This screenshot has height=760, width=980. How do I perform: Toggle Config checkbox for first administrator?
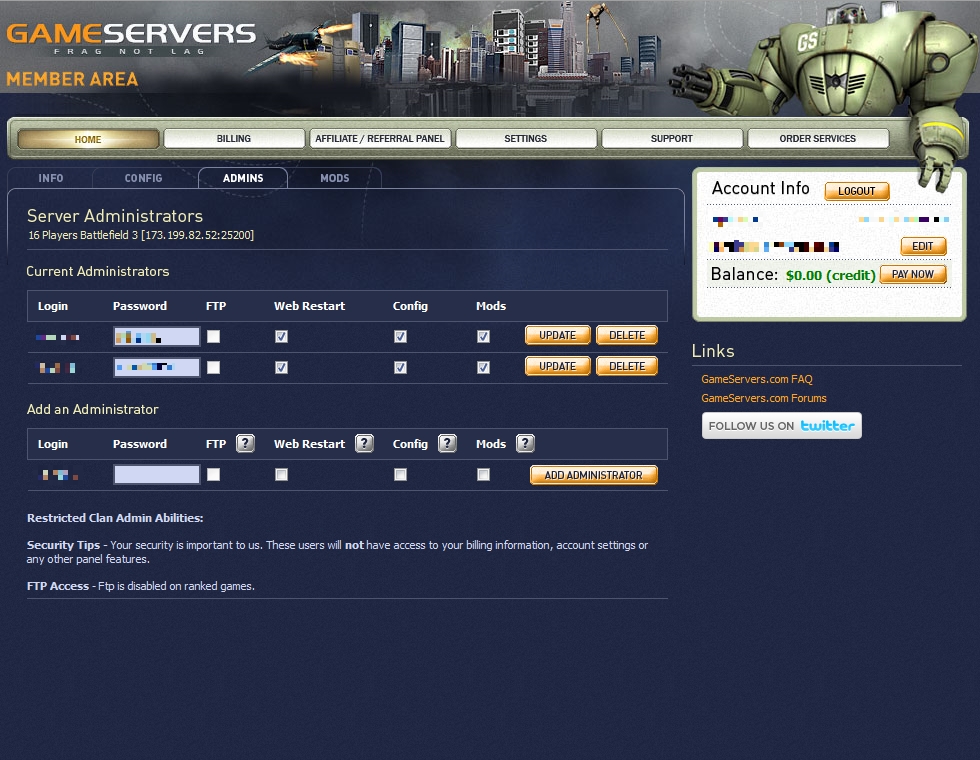[x=401, y=337]
